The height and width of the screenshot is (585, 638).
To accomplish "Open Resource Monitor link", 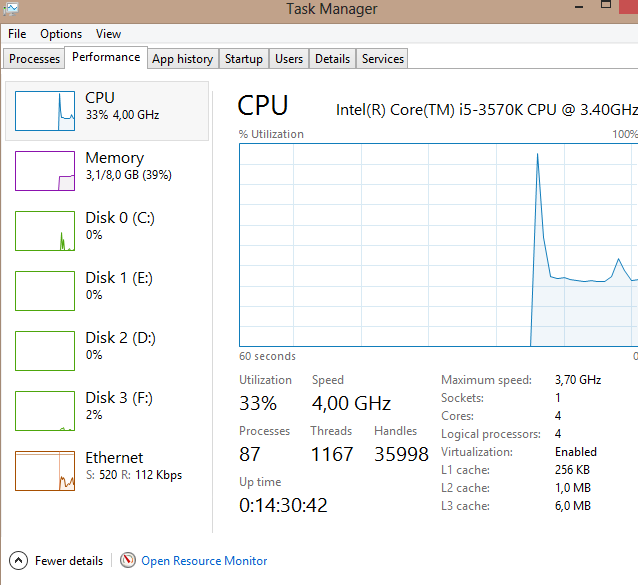I will 204,561.
